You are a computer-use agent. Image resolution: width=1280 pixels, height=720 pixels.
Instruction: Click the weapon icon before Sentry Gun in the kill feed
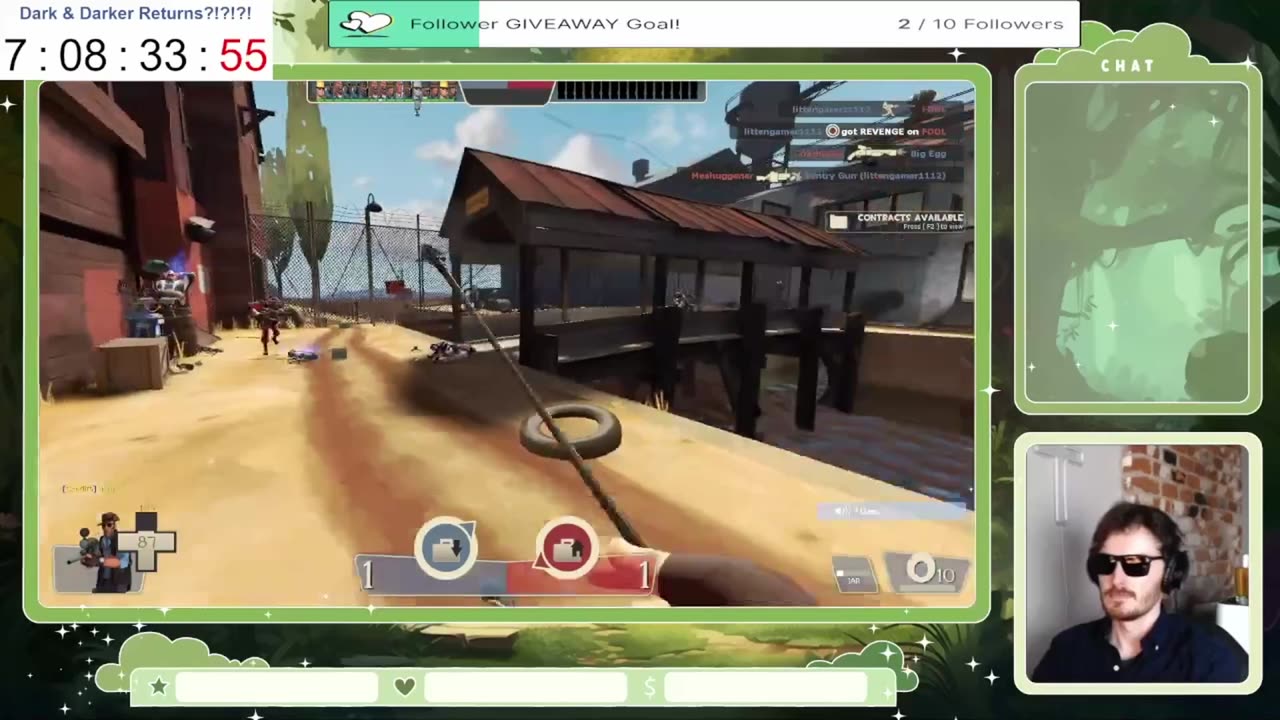(x=778, y=175)
